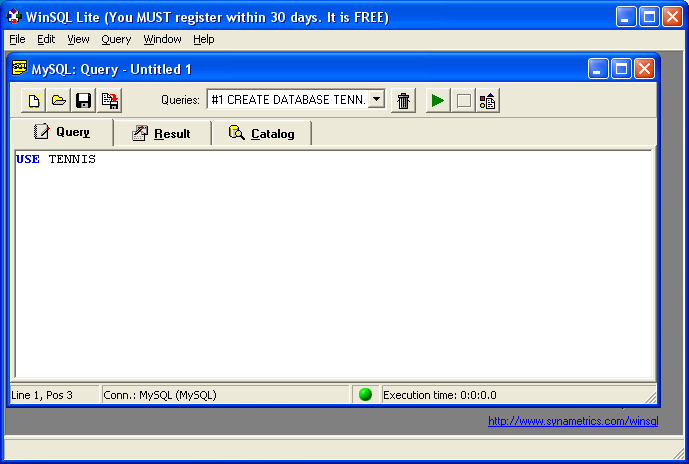The image size is (689, 464).
Task: Open the synametrics.com/winsql link
Action: [573, 421]
